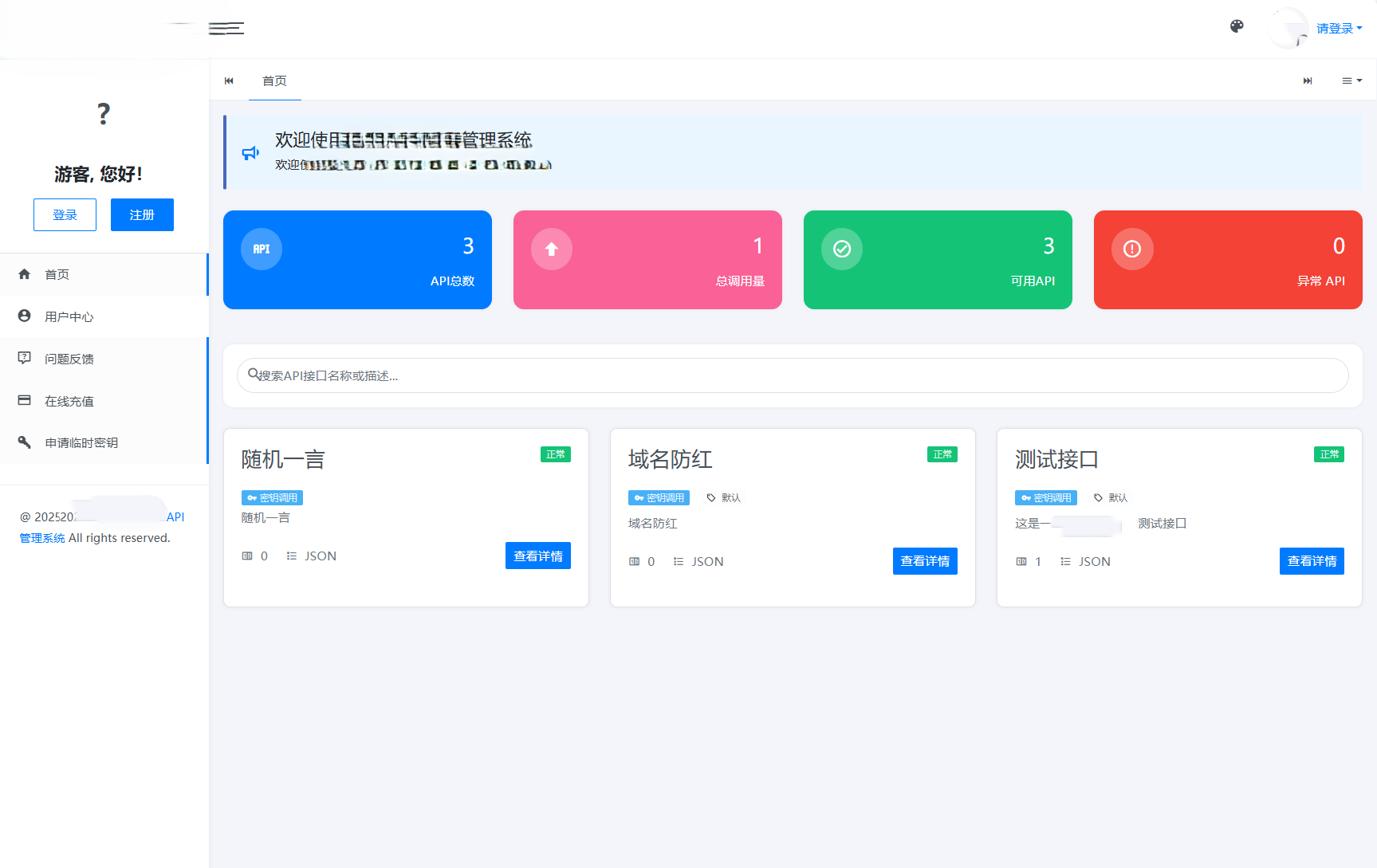Click the home icon in sidebar
1377x868 pixels.
pos(24,273)
